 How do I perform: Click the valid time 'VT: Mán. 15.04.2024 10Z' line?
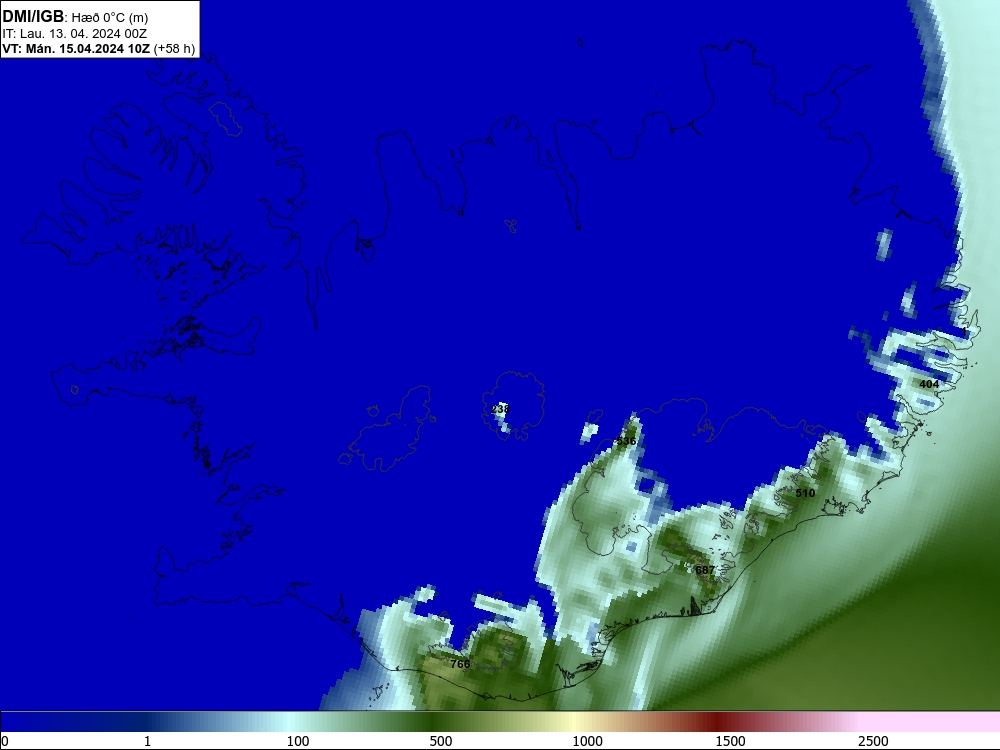pyautogui.click(x=99, y=49)
